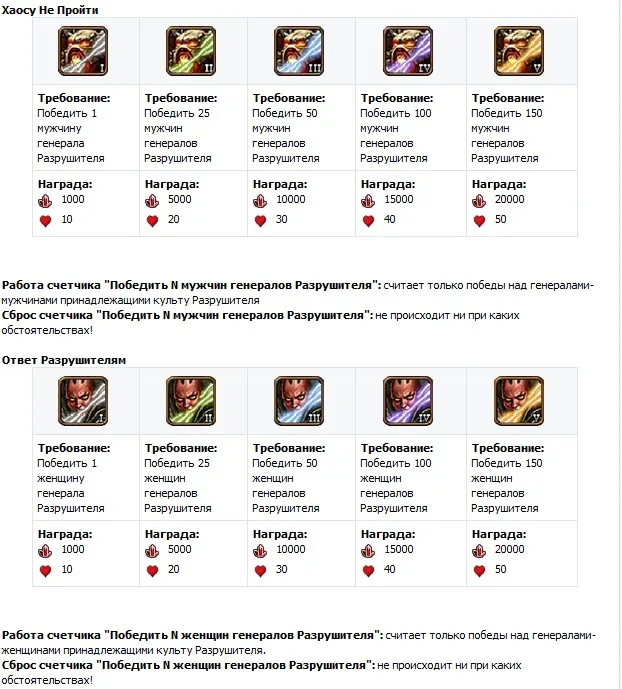The width and height of the screenshot is (622, 689).
Task: Click the heart icon beside 30 in Ответ Разрушителям
Action: click(x=260, y=571)
